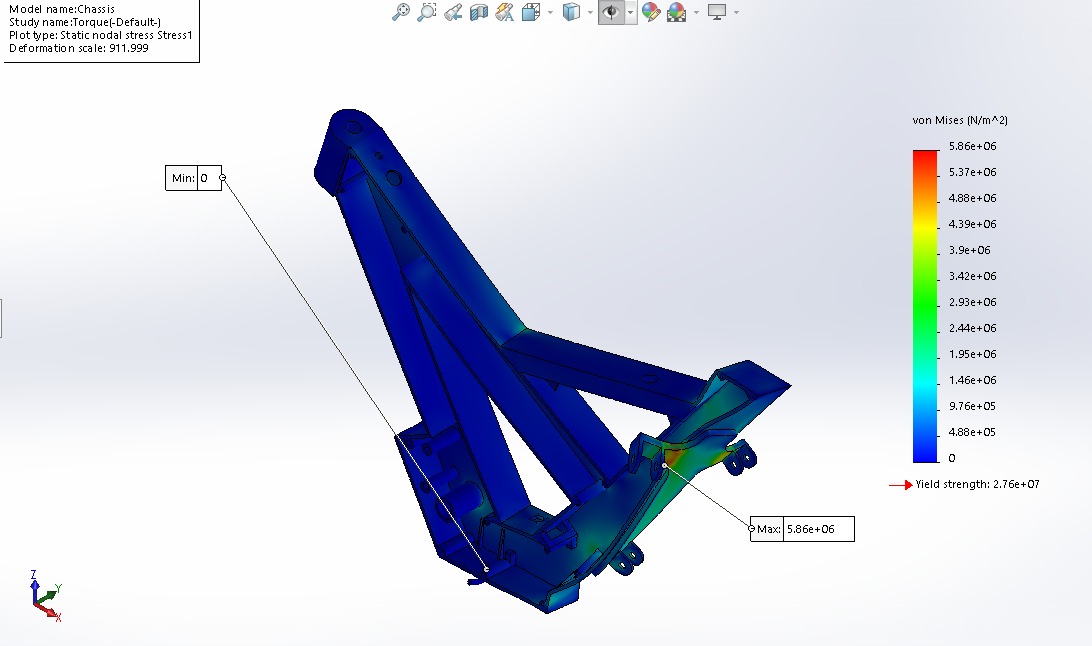Open the Apply Scene dropdown arrow

click(696, 13)
